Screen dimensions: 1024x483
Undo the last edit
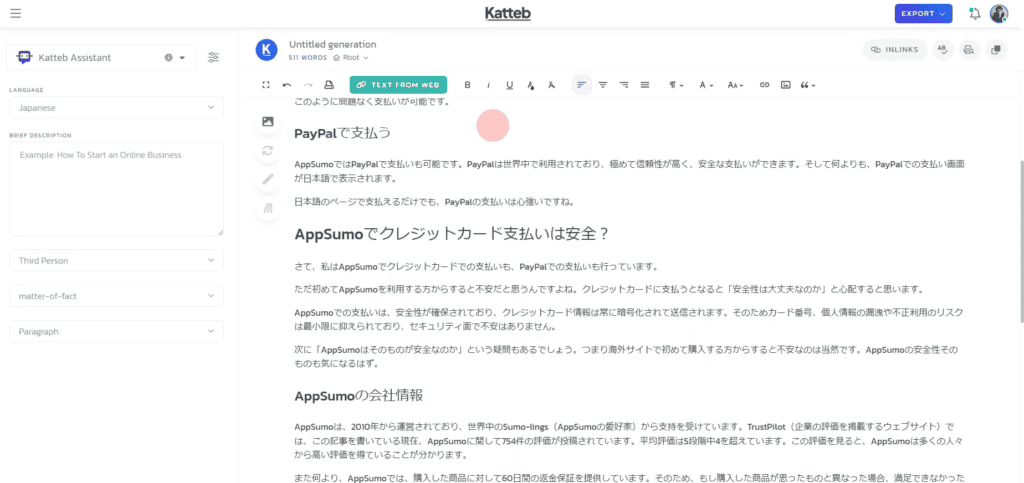(287, 85)
